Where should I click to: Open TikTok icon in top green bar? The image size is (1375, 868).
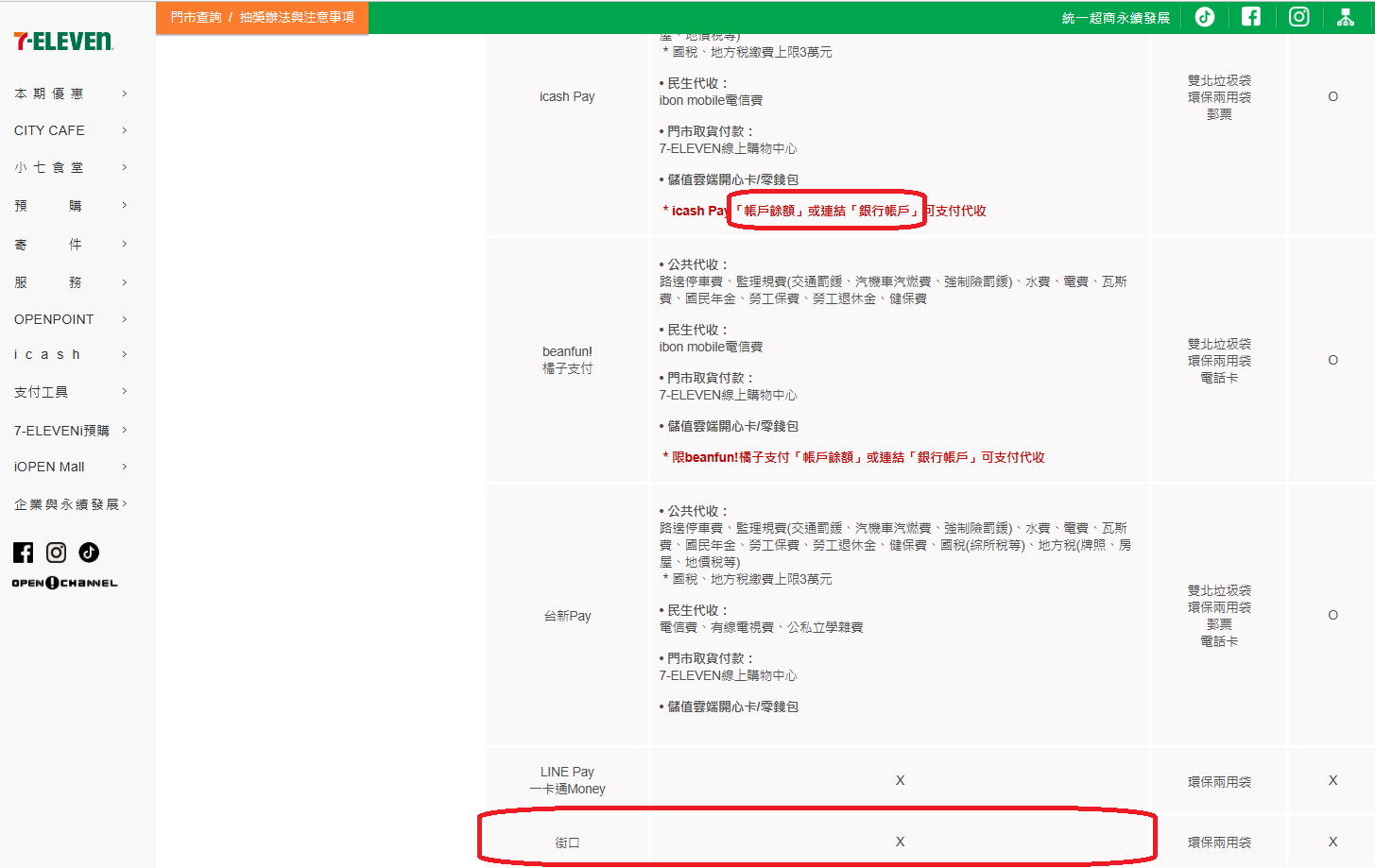(x=1205, y=17)
